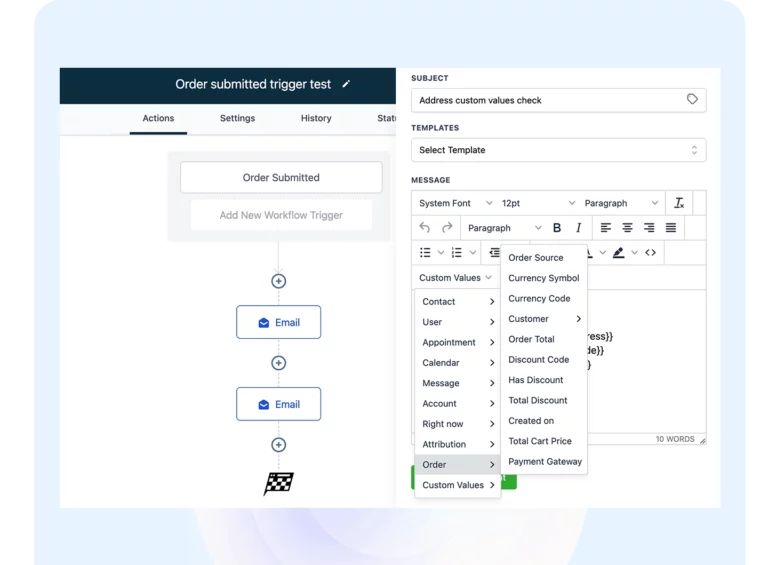Click the Subject input field
The width and height of the screenshot is (768, 565).
pos(558,100)
